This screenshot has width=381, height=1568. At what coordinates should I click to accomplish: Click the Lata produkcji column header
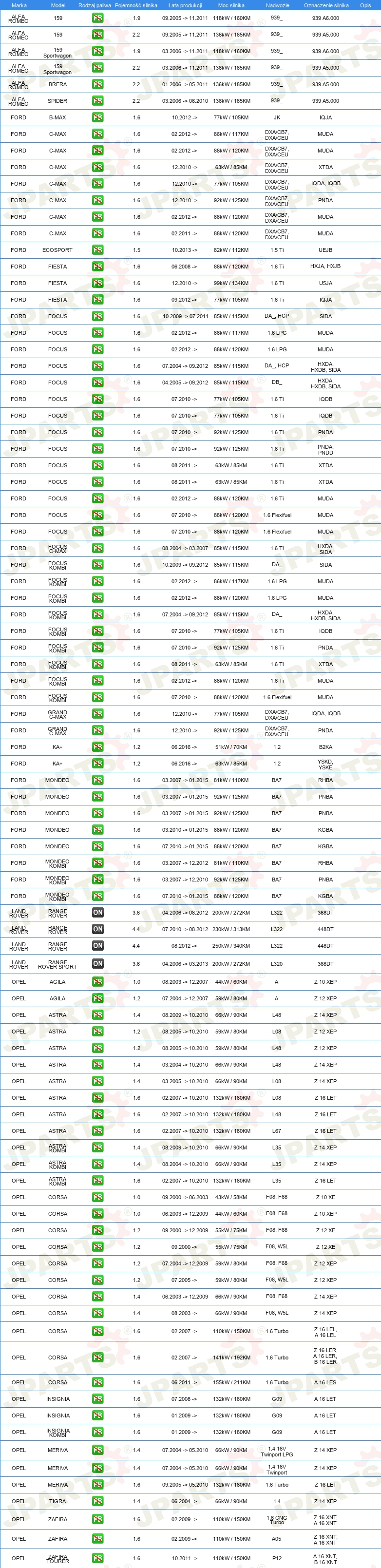point(185,5)
